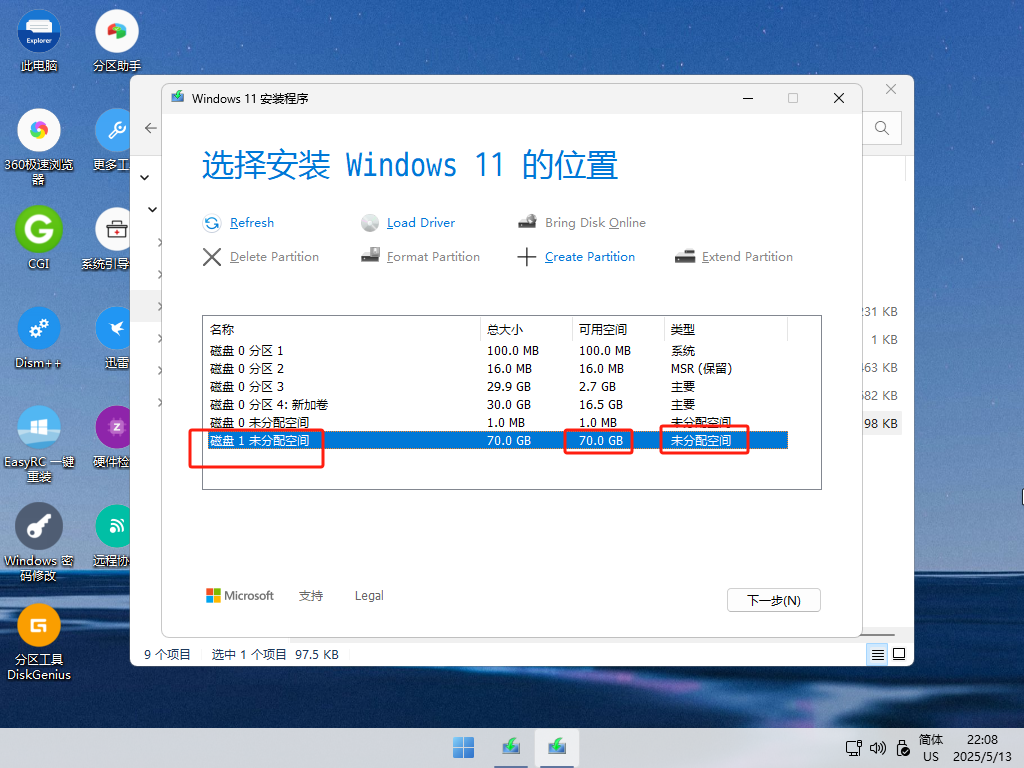Click the Bring Disk Online icon

[528, 222]
